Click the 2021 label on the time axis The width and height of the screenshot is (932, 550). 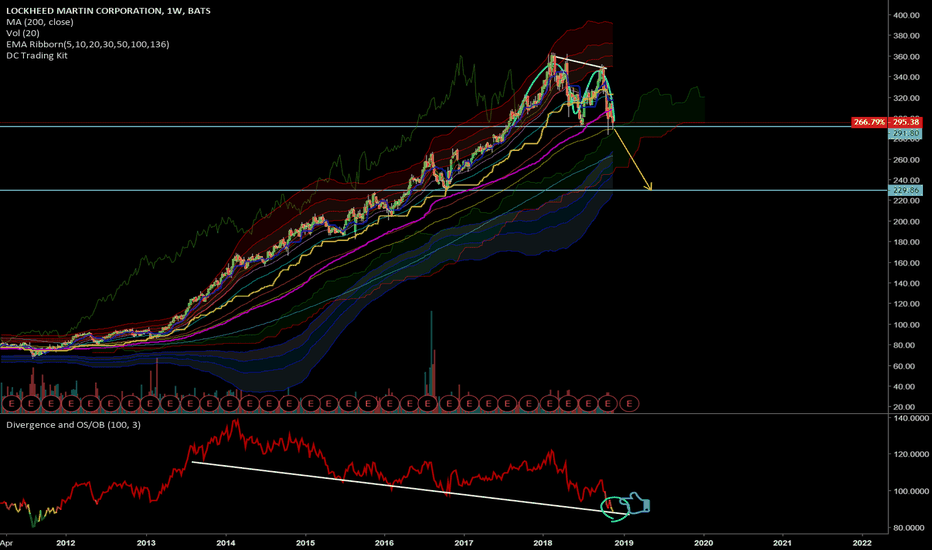pos(782,542)
